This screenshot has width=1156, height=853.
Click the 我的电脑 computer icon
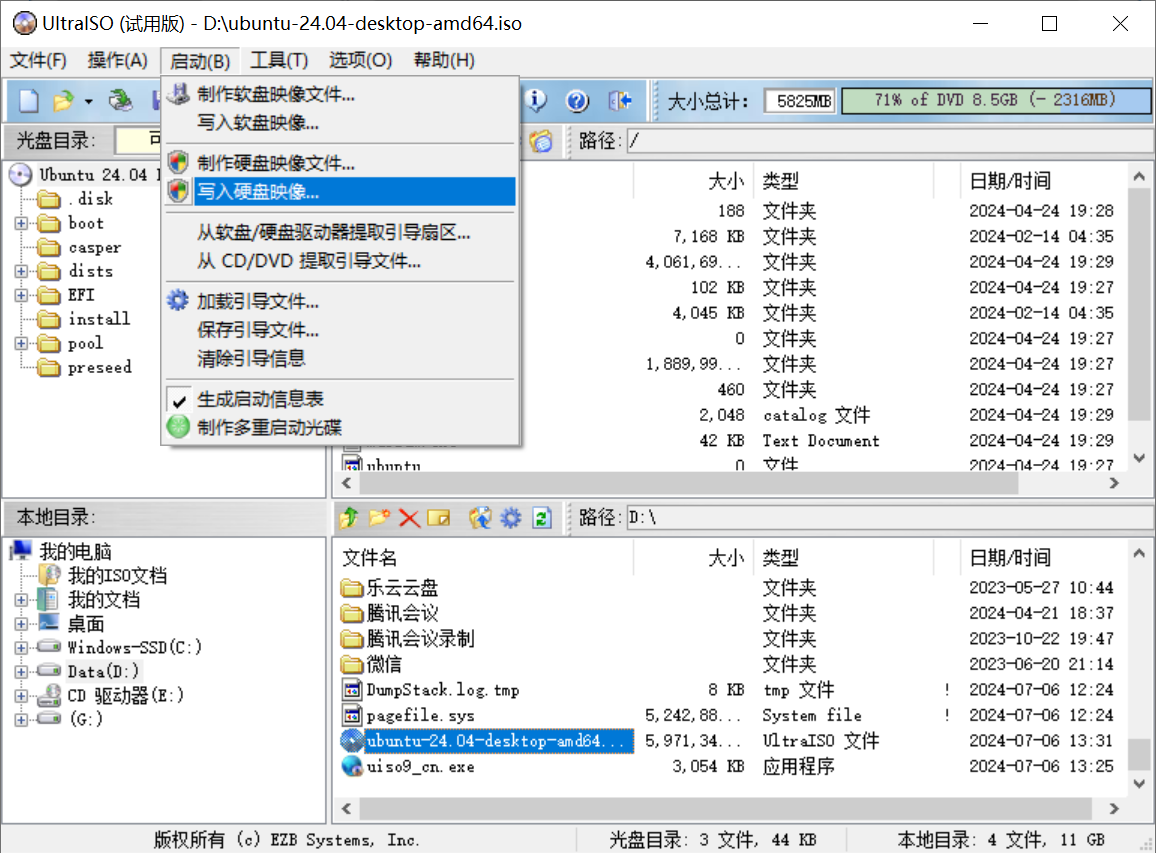[x=21, y=550]
